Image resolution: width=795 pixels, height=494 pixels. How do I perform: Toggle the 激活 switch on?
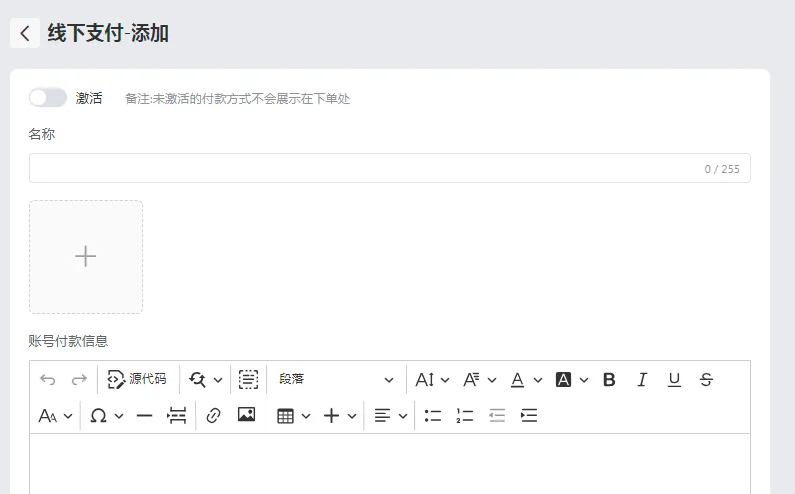point(48,97)
